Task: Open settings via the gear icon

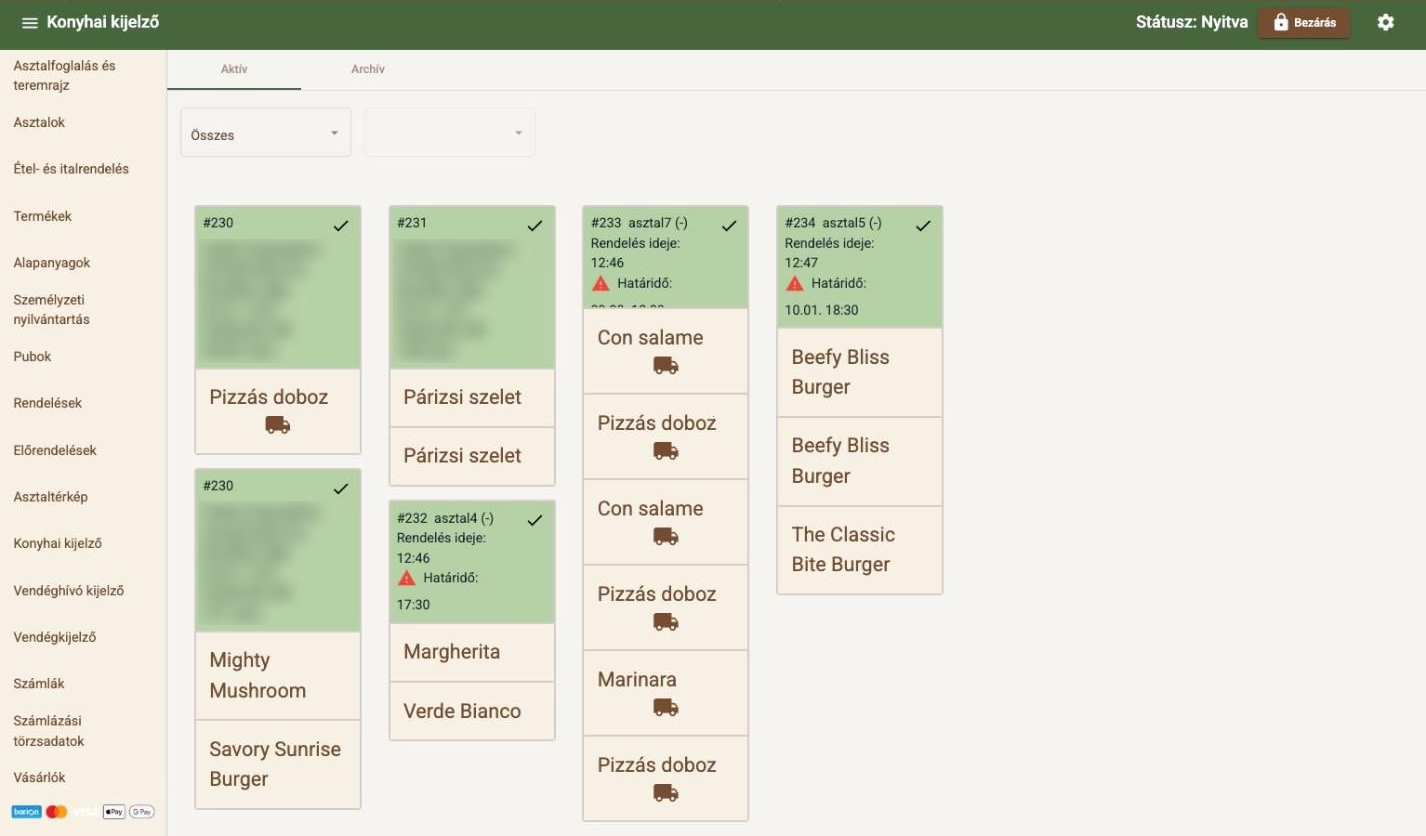Action: click(1385, 22)
